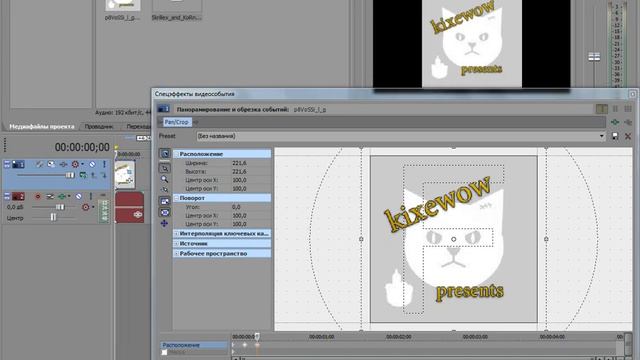This screenshot has height=360, width=640.
Task: Open plug-in chain green icon
Action: (x=615, y=122)
